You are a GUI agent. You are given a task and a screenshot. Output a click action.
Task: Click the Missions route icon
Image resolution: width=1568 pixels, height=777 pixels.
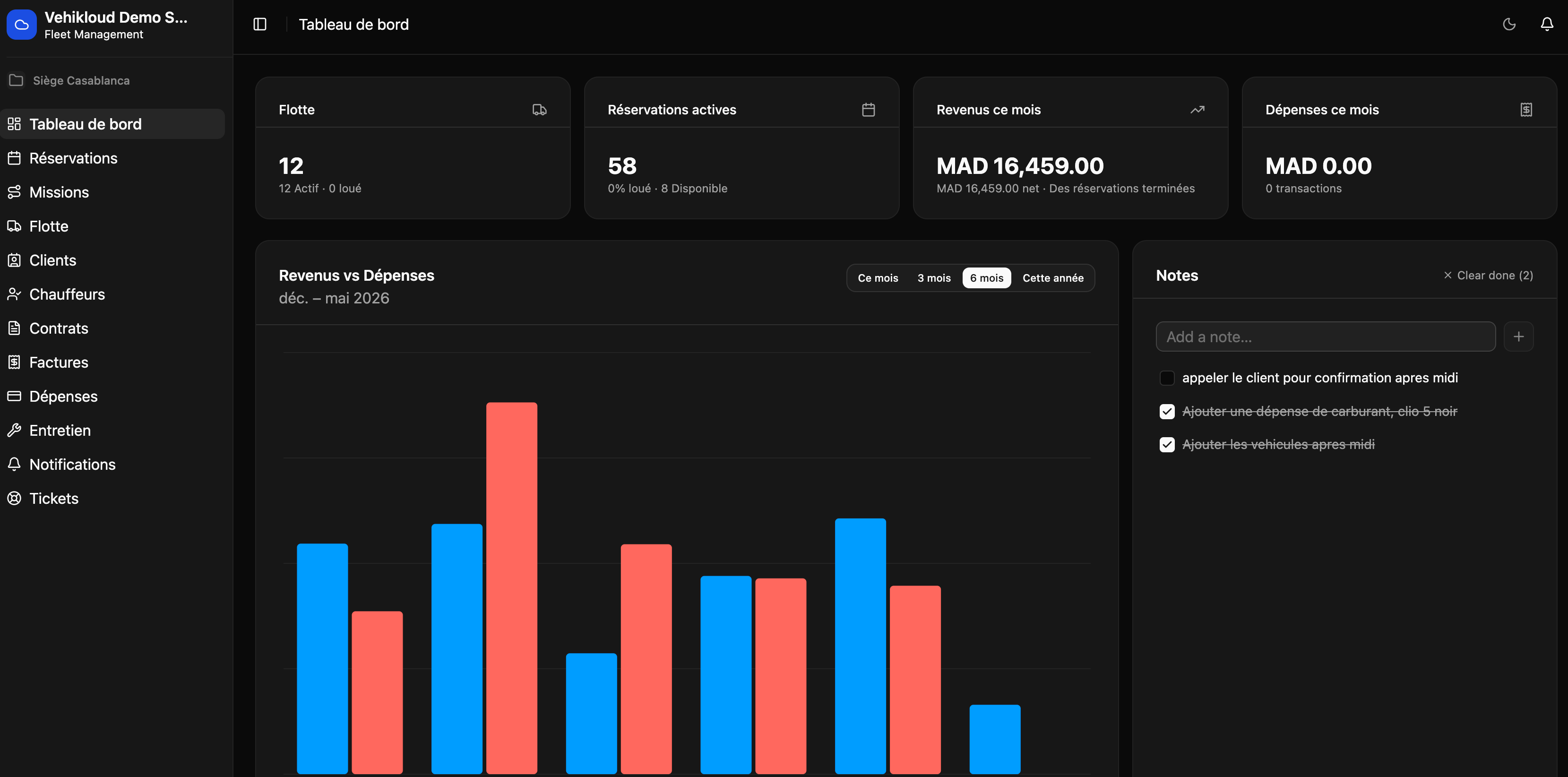point(14,192)
